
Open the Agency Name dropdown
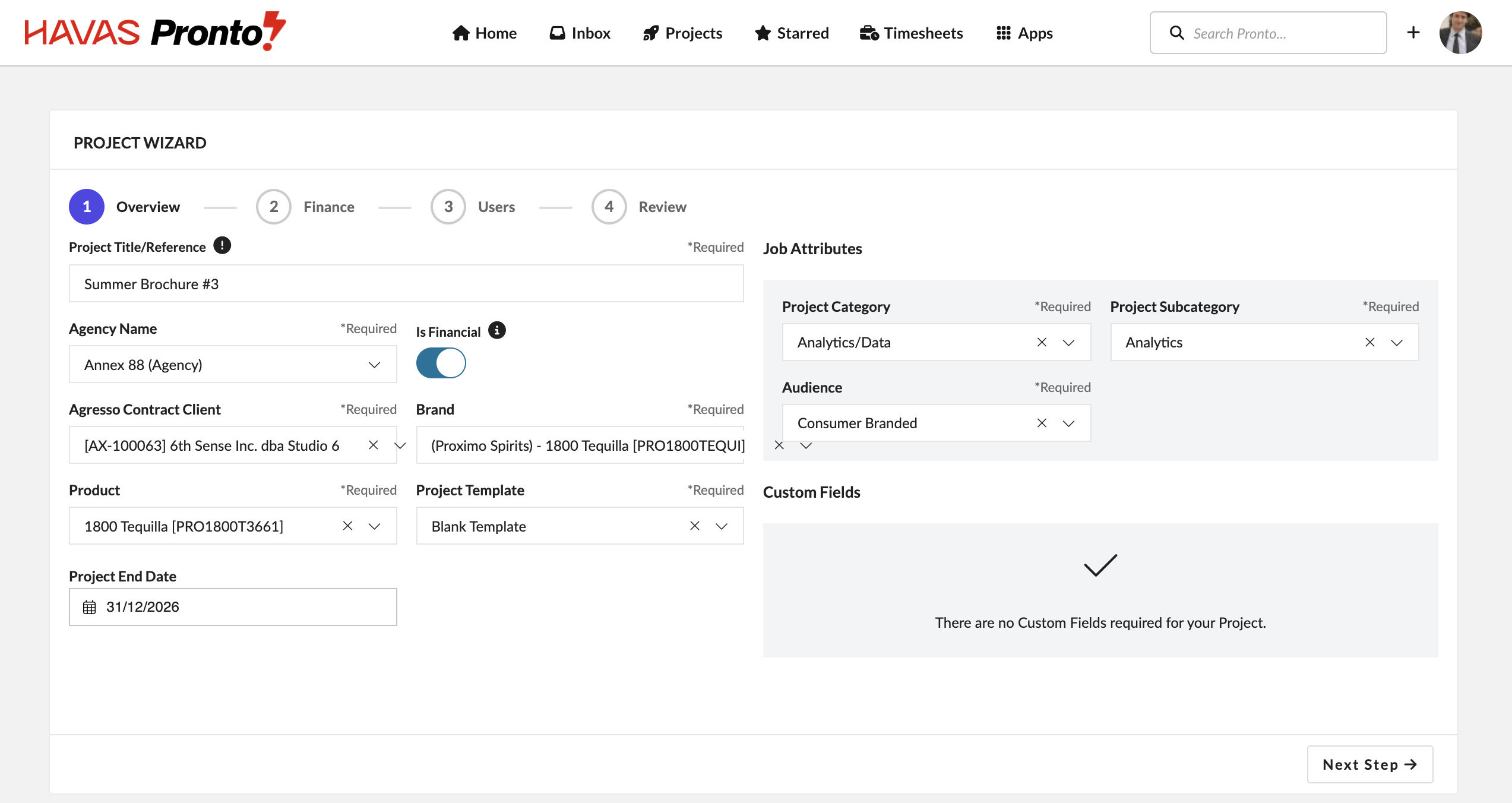coord(233,365)
